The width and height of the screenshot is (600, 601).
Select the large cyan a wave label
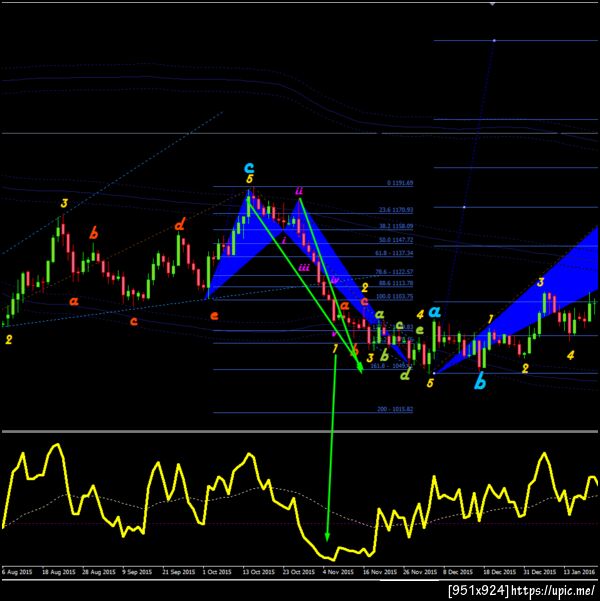pos(434,312)
